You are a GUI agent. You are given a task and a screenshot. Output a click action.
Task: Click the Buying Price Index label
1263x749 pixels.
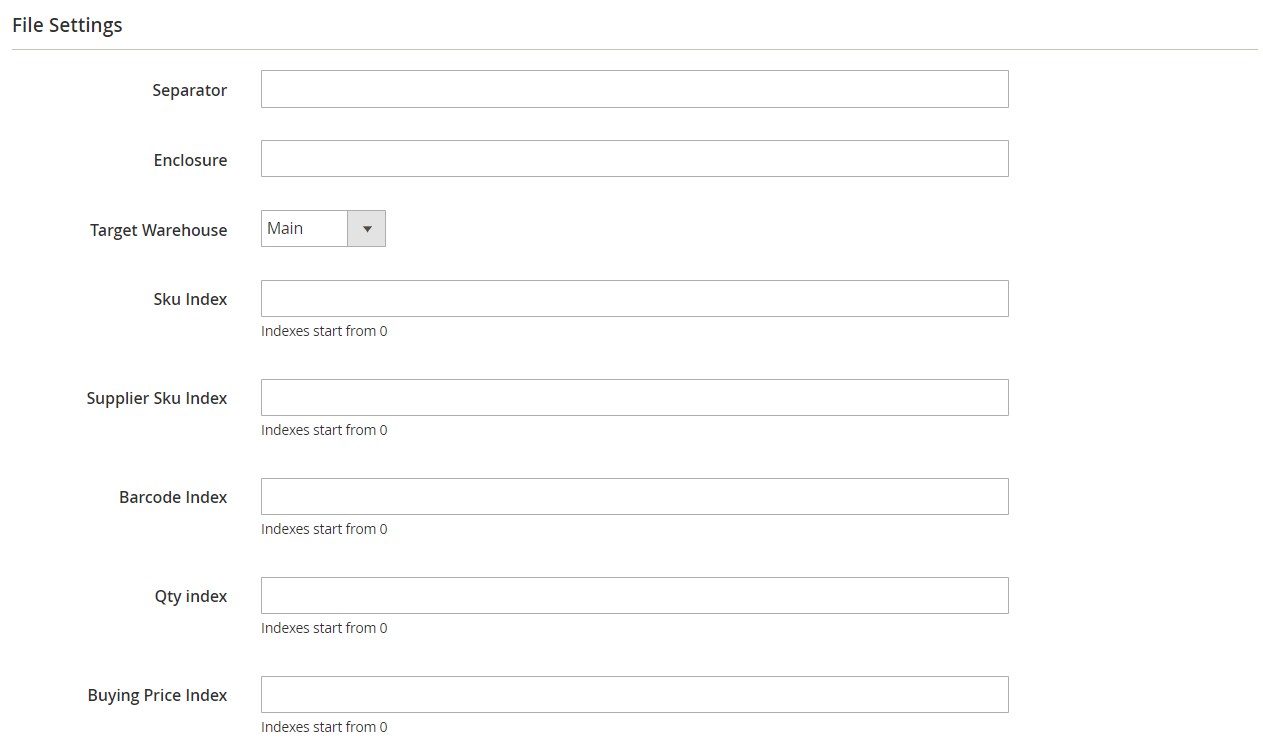coord(157,695)
